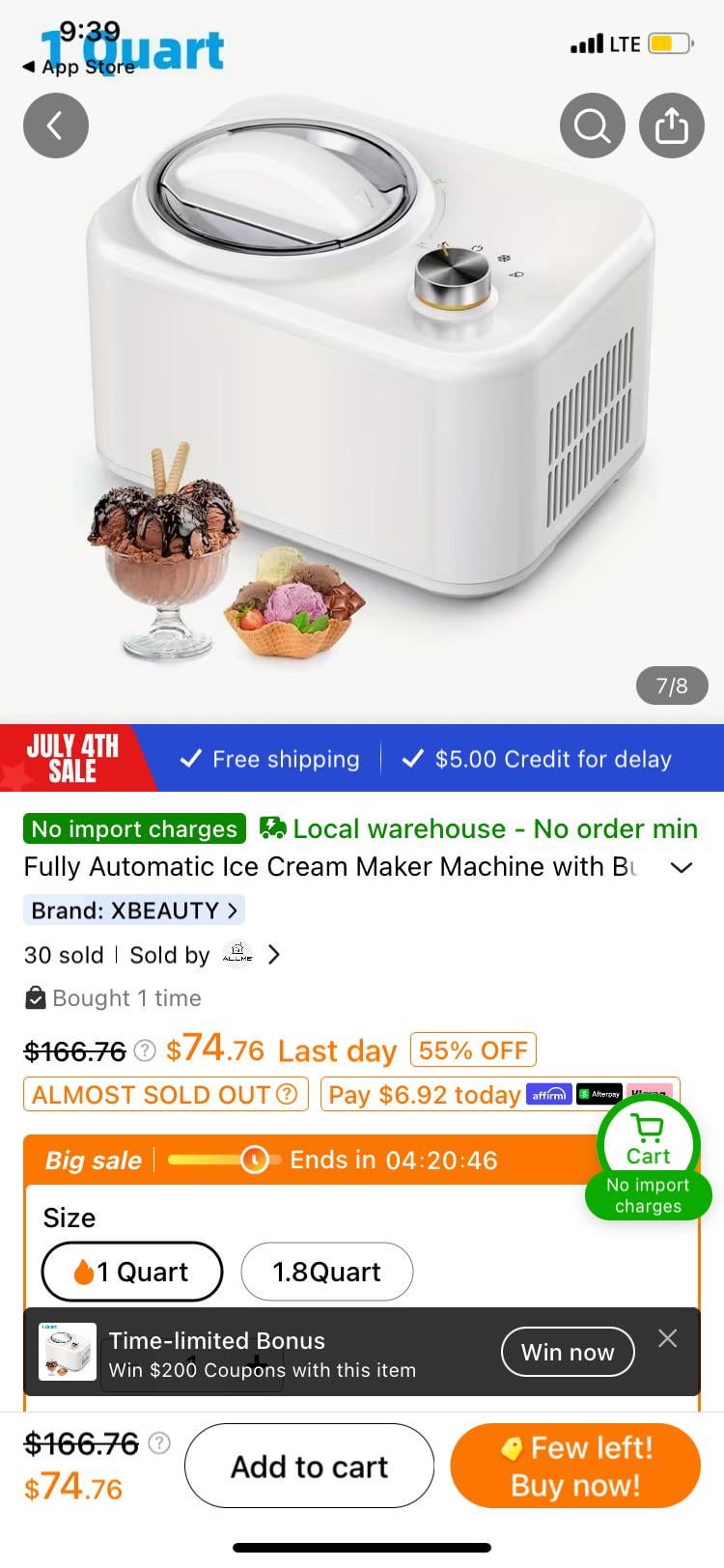Viewport: 724px width, 1568px height.
Task: Tap the seller store logo icon
Action: pos(237,955)
